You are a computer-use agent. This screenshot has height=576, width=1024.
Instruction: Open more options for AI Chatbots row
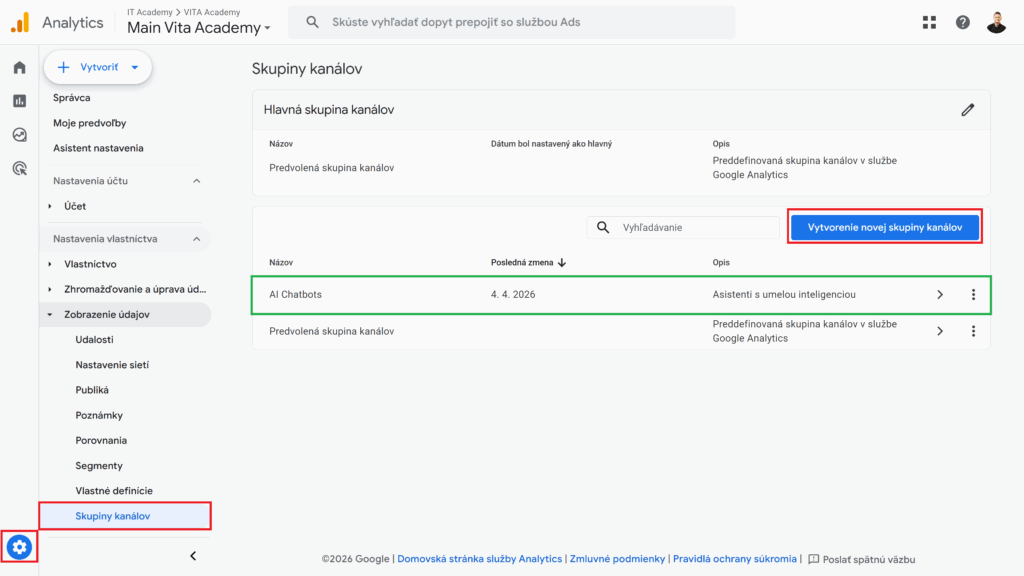click(973, 295)
